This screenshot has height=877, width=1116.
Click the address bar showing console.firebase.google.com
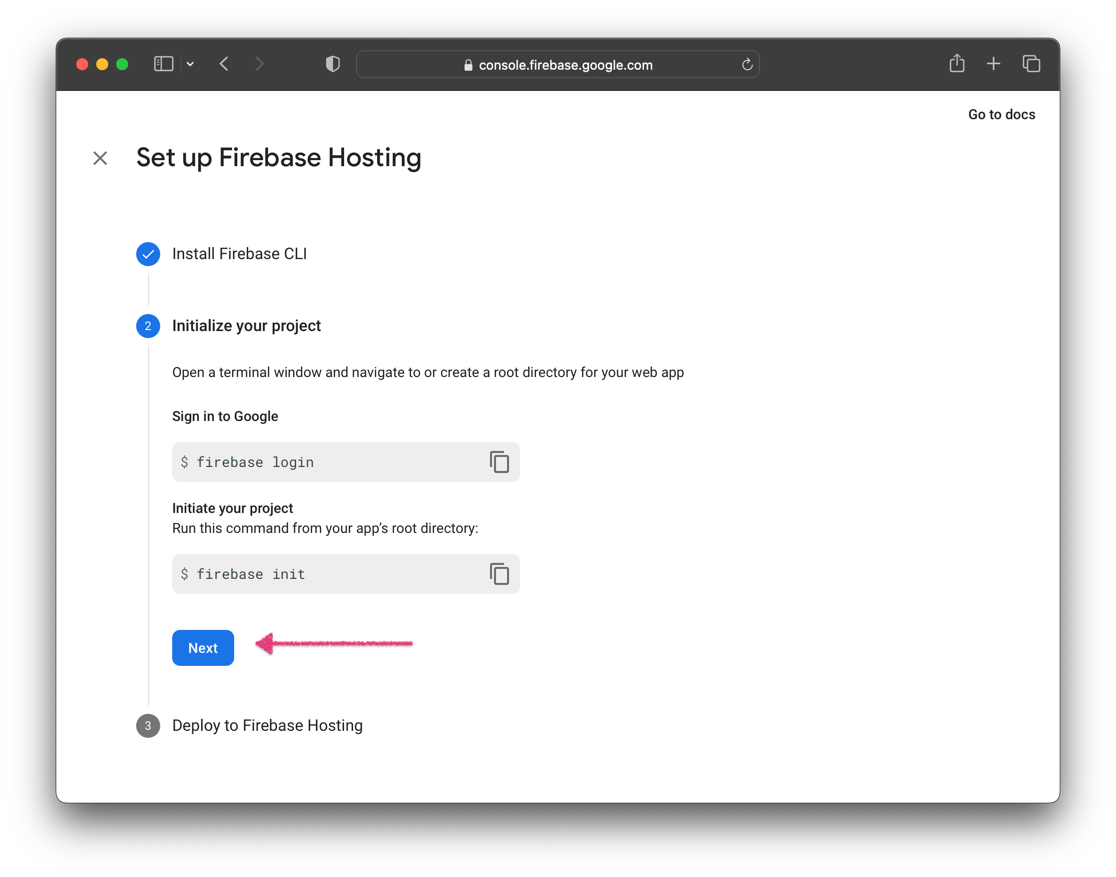(x=558, y=65)
